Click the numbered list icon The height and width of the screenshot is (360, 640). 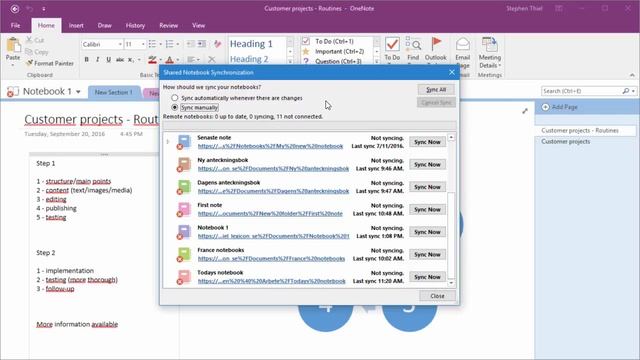point(169,44)
